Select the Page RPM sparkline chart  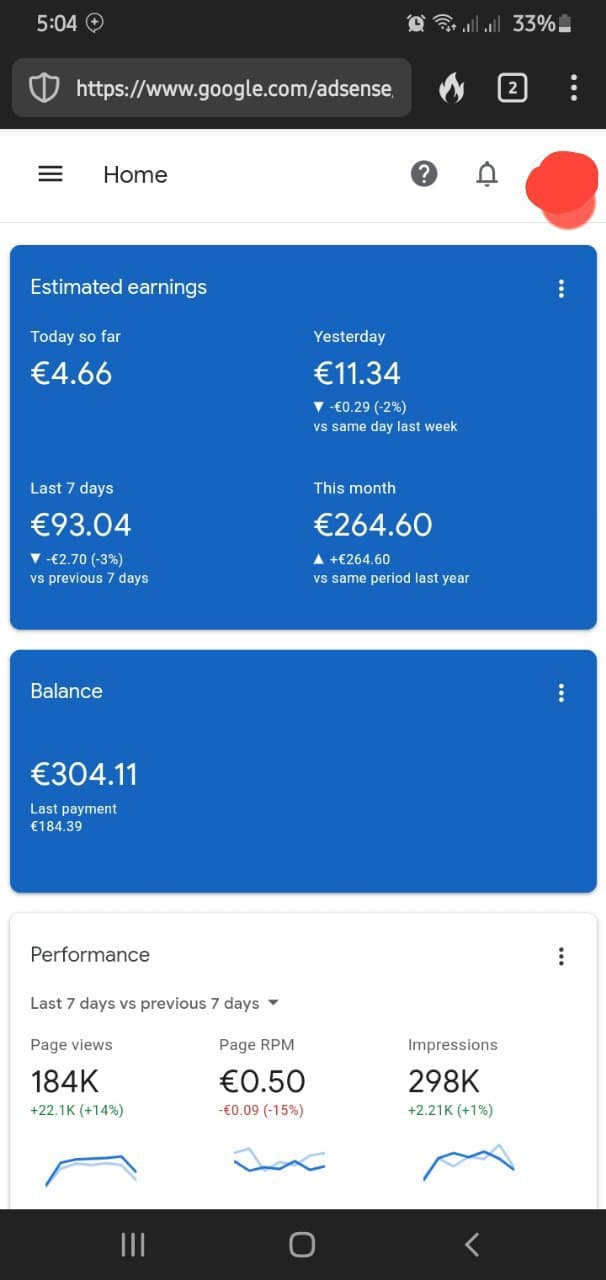(279, 1161)
